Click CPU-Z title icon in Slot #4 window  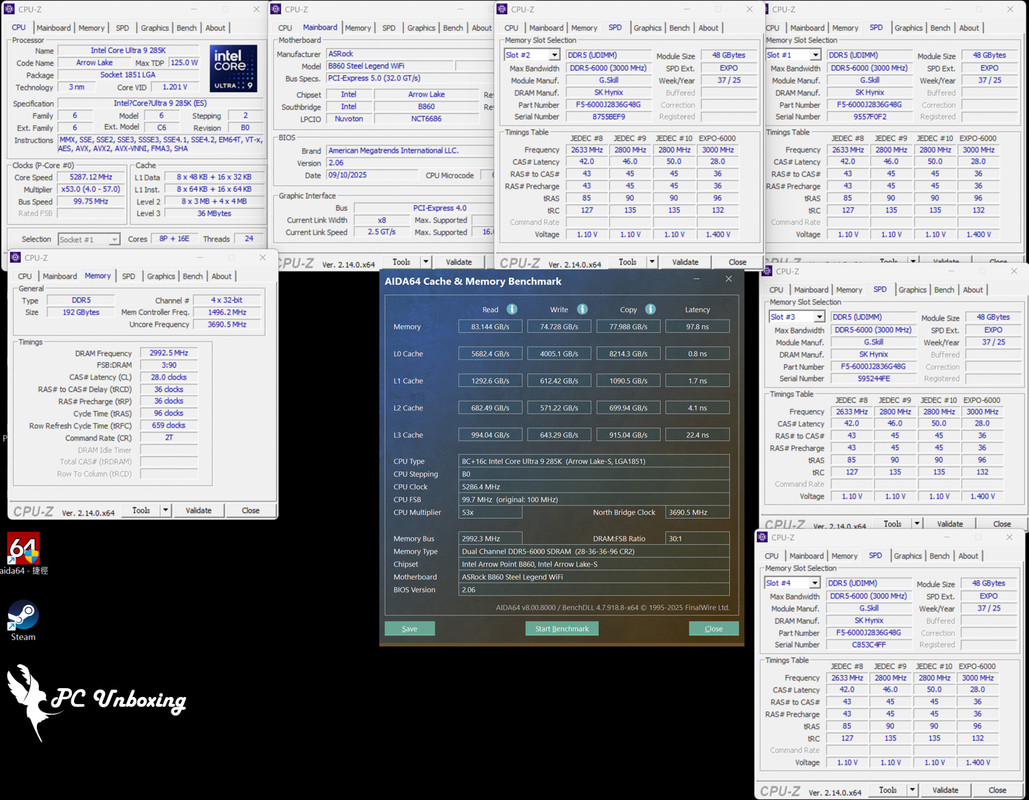point(763,537)
